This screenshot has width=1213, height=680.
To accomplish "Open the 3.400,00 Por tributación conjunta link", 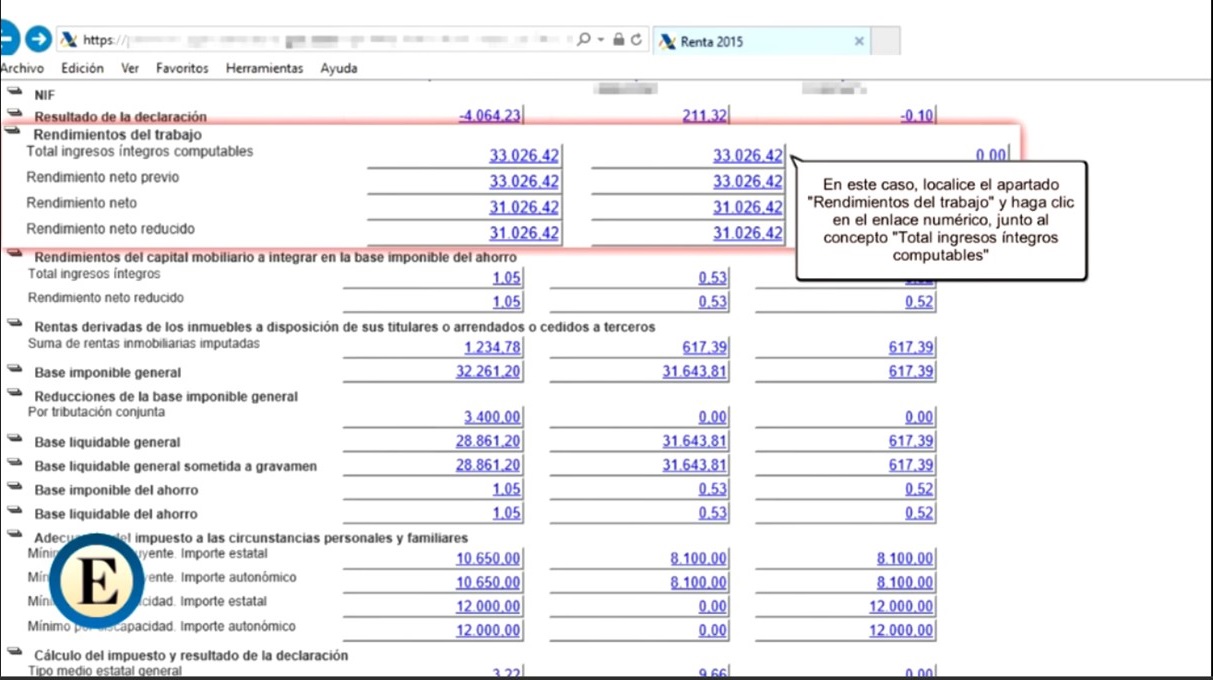I will point(492,416).
